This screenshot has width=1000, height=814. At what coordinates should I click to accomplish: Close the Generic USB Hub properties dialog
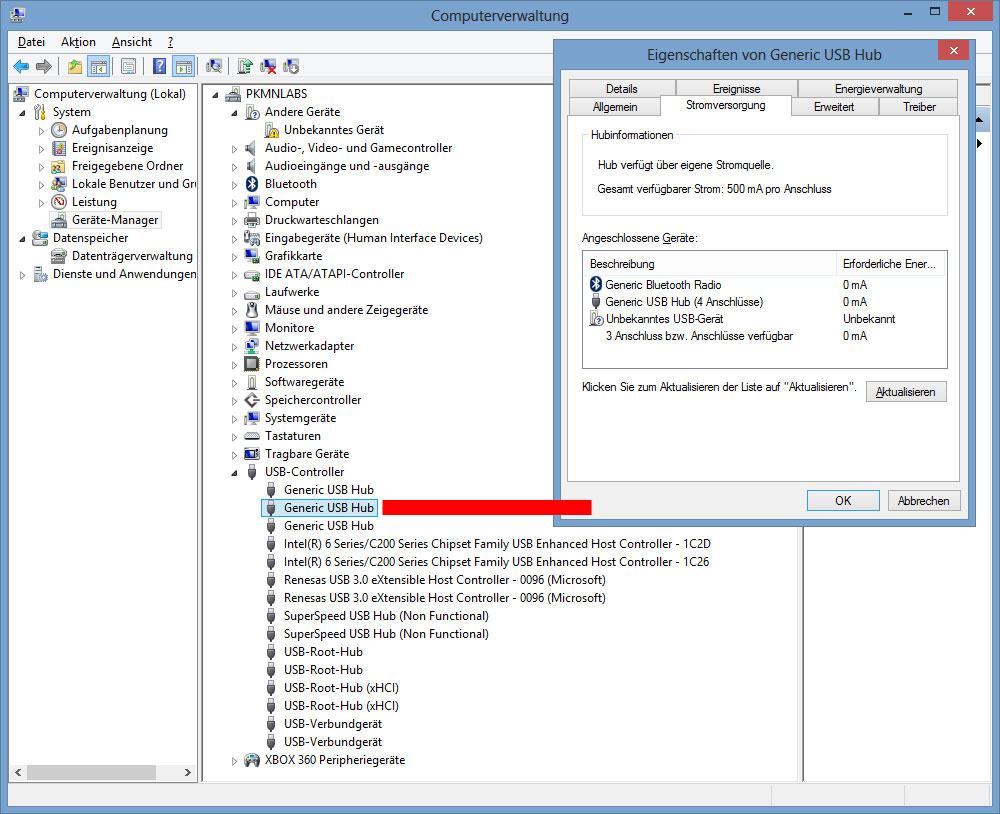pos(953,50)
